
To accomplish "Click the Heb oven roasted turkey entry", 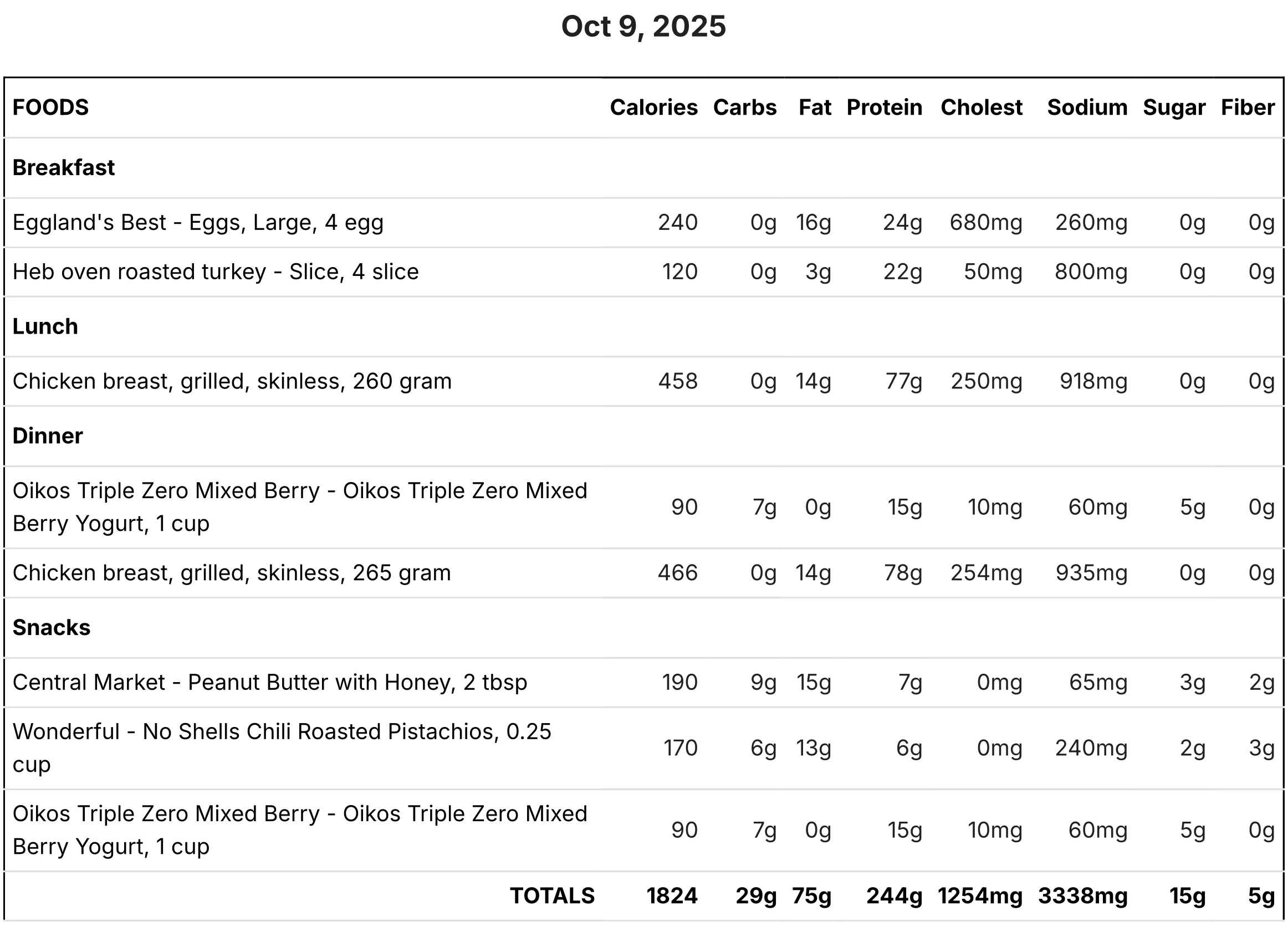I will (x=216, y=272).
